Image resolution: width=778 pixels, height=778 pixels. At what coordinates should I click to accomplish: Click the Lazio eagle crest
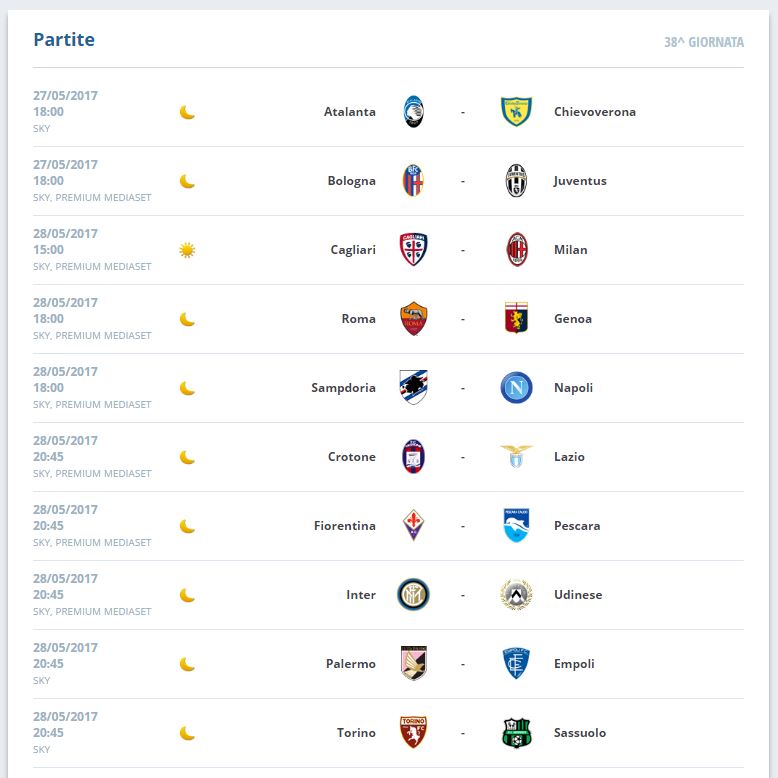point(516,456)
